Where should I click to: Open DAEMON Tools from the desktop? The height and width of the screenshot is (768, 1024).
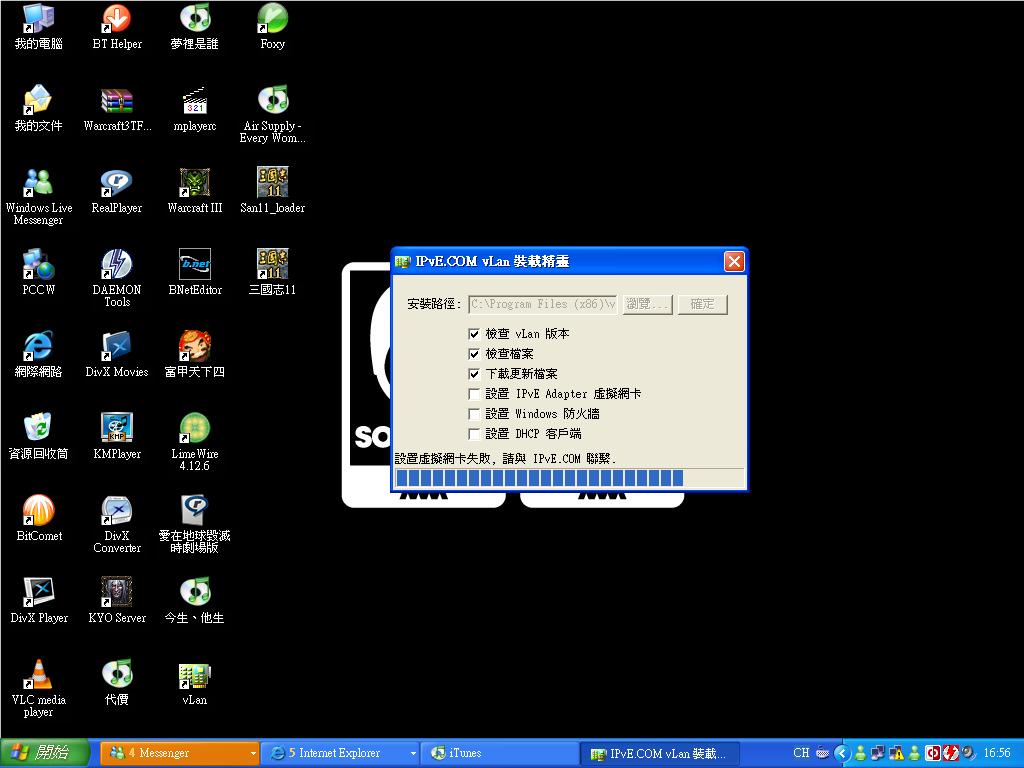(x=116, y=270)
